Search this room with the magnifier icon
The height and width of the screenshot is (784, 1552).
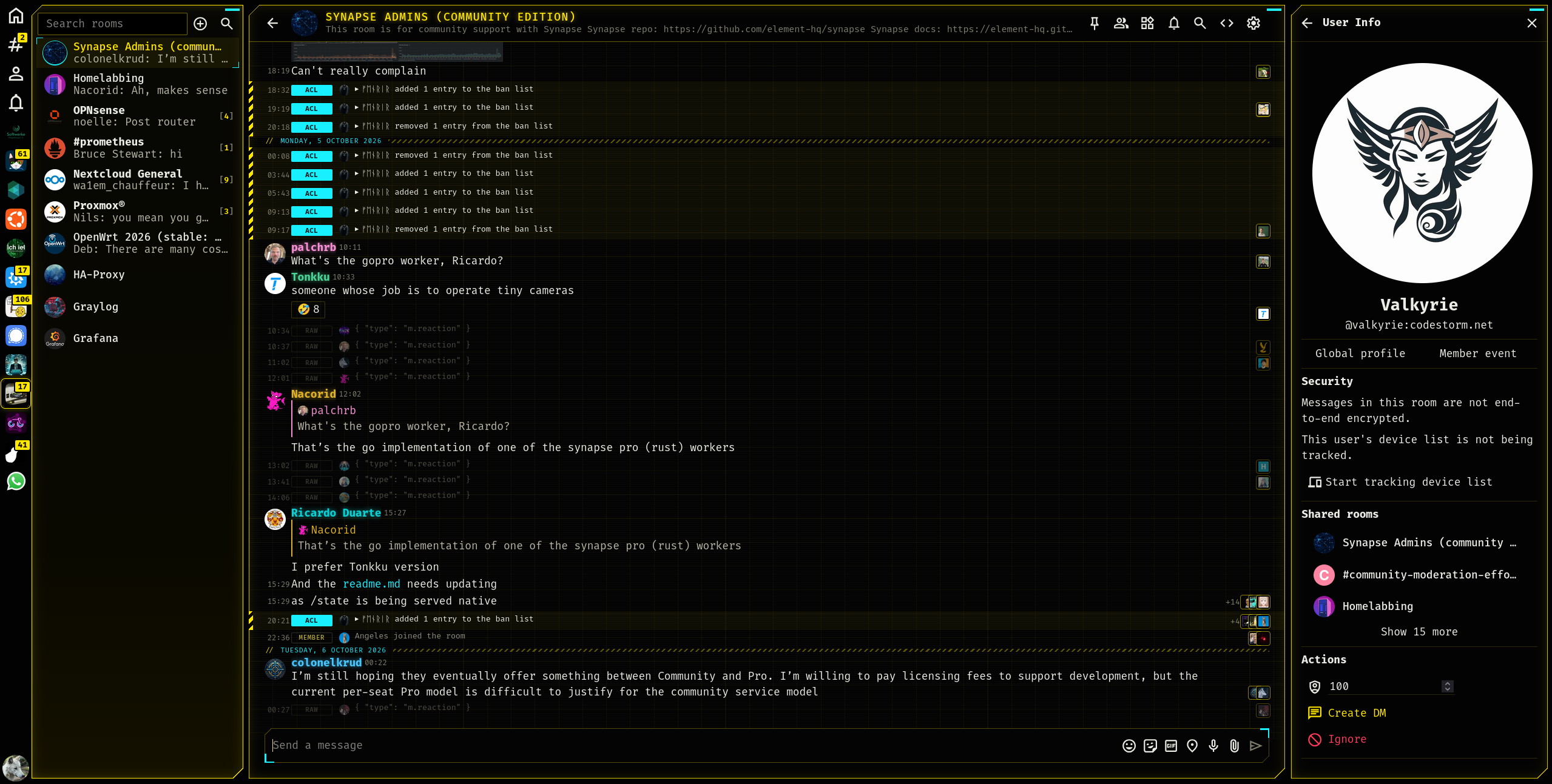point(1199,23)
